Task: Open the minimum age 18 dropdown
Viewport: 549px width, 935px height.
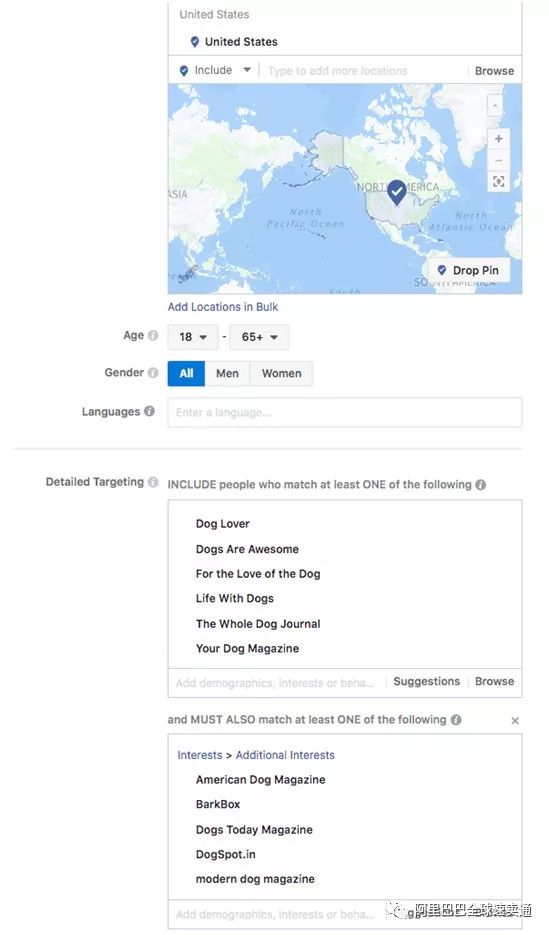Action: pos(193,337)
